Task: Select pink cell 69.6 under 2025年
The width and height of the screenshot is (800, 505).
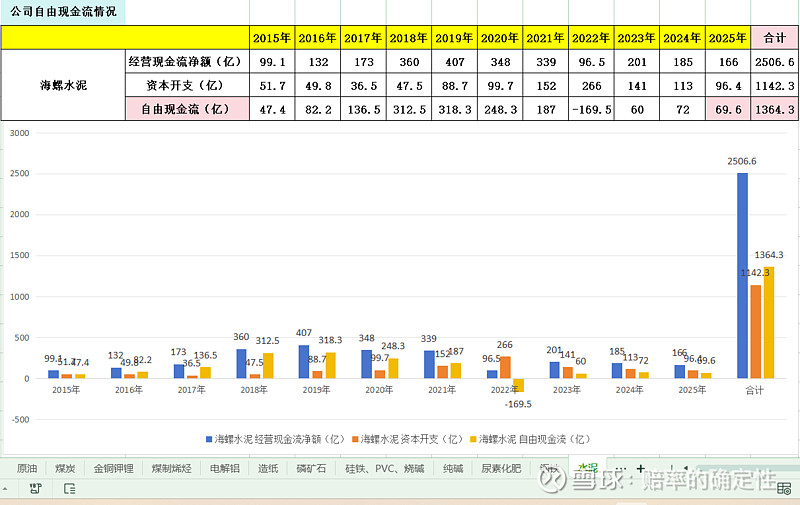Action: (x=728, y=109)
